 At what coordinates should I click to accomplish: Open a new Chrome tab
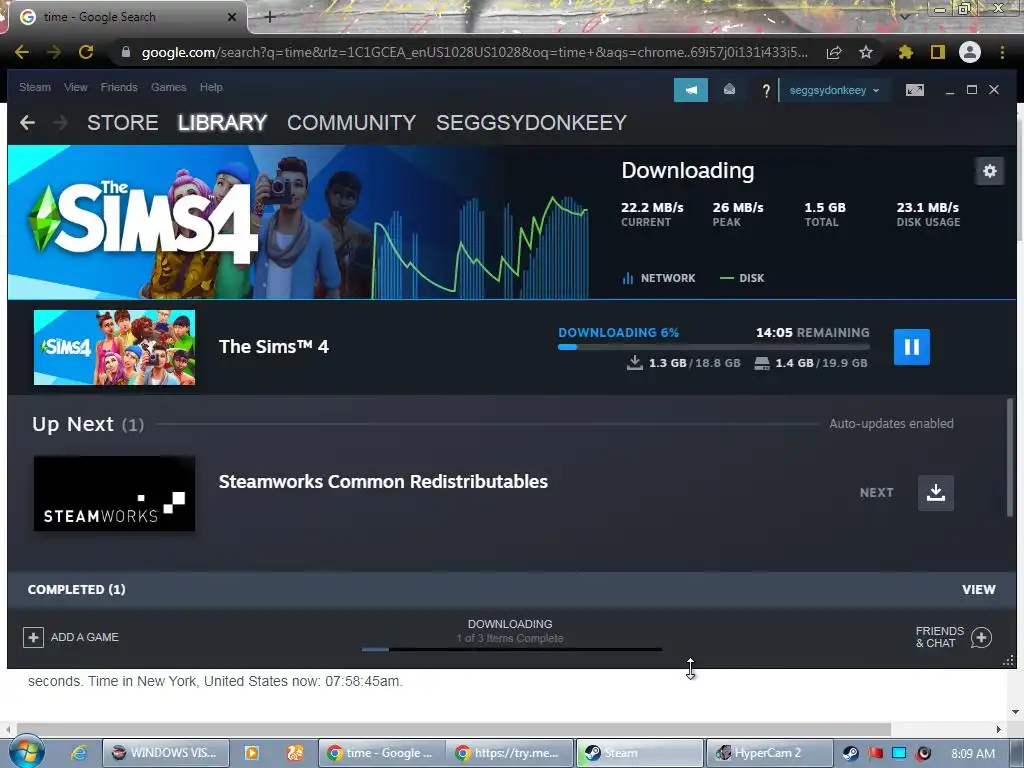(270, 17)
